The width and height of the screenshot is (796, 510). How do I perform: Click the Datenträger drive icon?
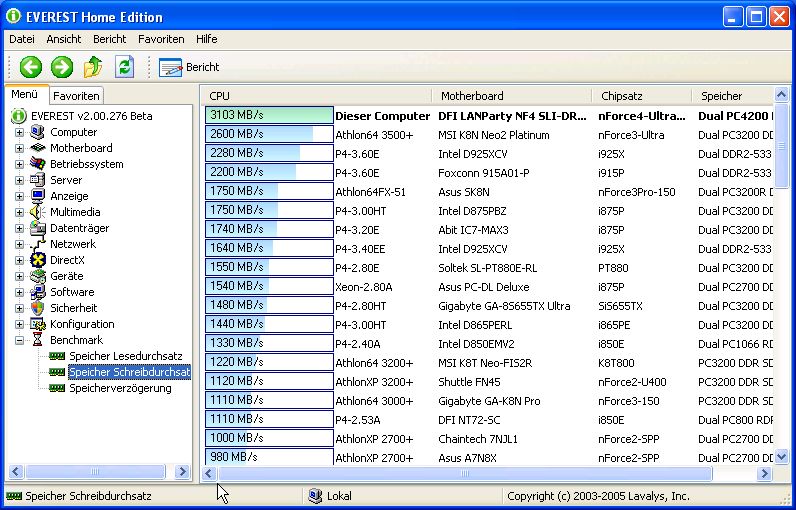pyautogui.click(x=38, y=228)
